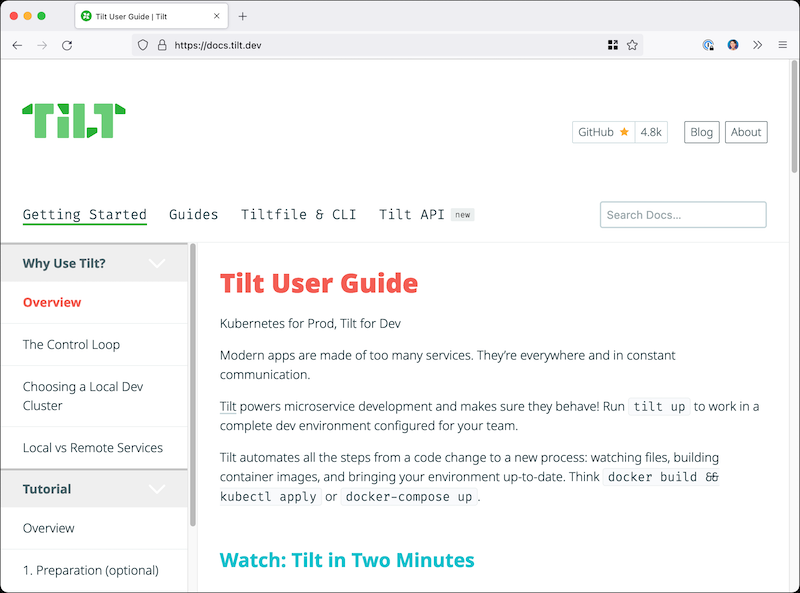Screen dimensions: 800x593
Task: Open the password manager extension icon
Action: [x=708, y=45]
